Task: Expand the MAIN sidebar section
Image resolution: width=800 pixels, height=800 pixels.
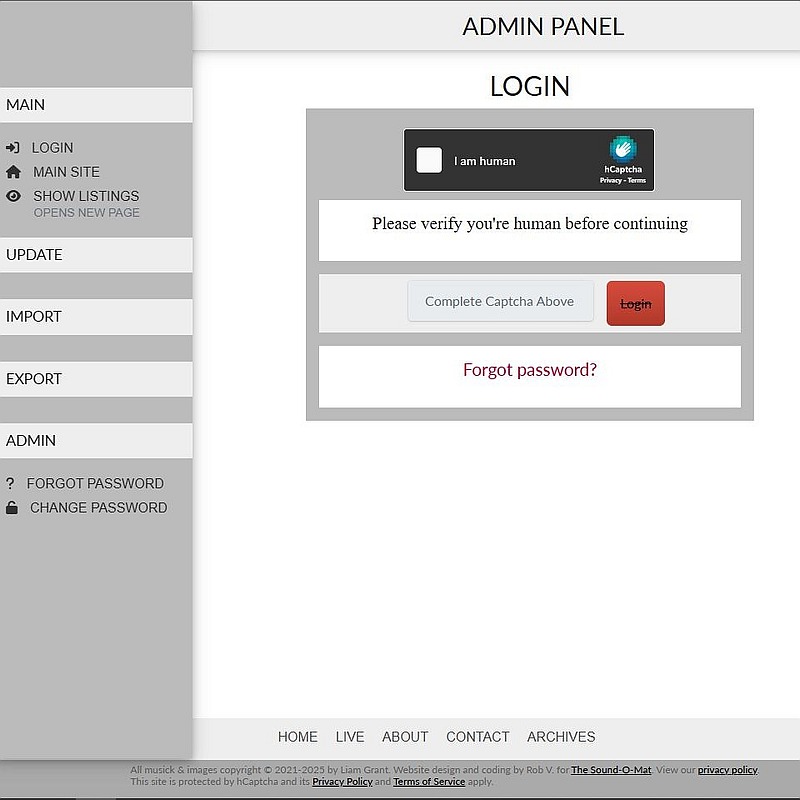Action: coord(96,105)
